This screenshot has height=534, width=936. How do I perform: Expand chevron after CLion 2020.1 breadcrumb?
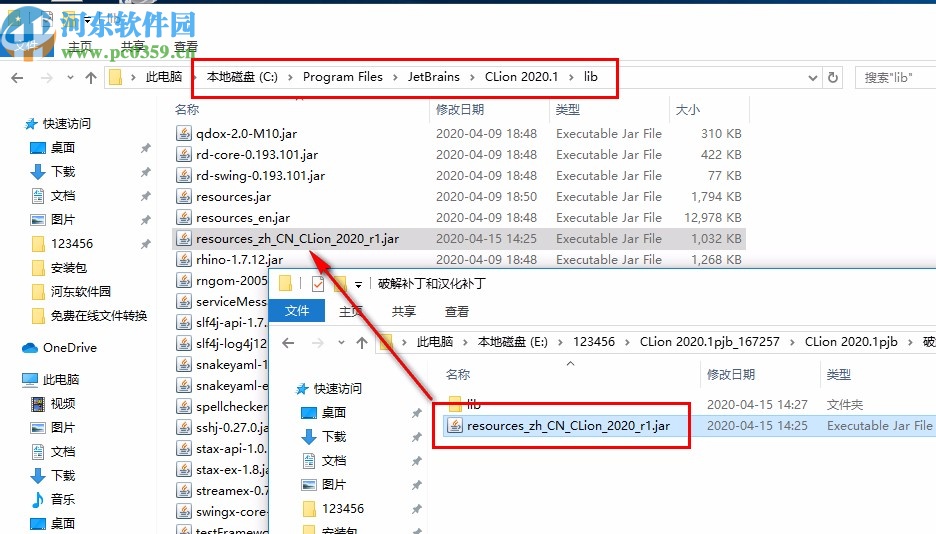(x=571, y=78)
